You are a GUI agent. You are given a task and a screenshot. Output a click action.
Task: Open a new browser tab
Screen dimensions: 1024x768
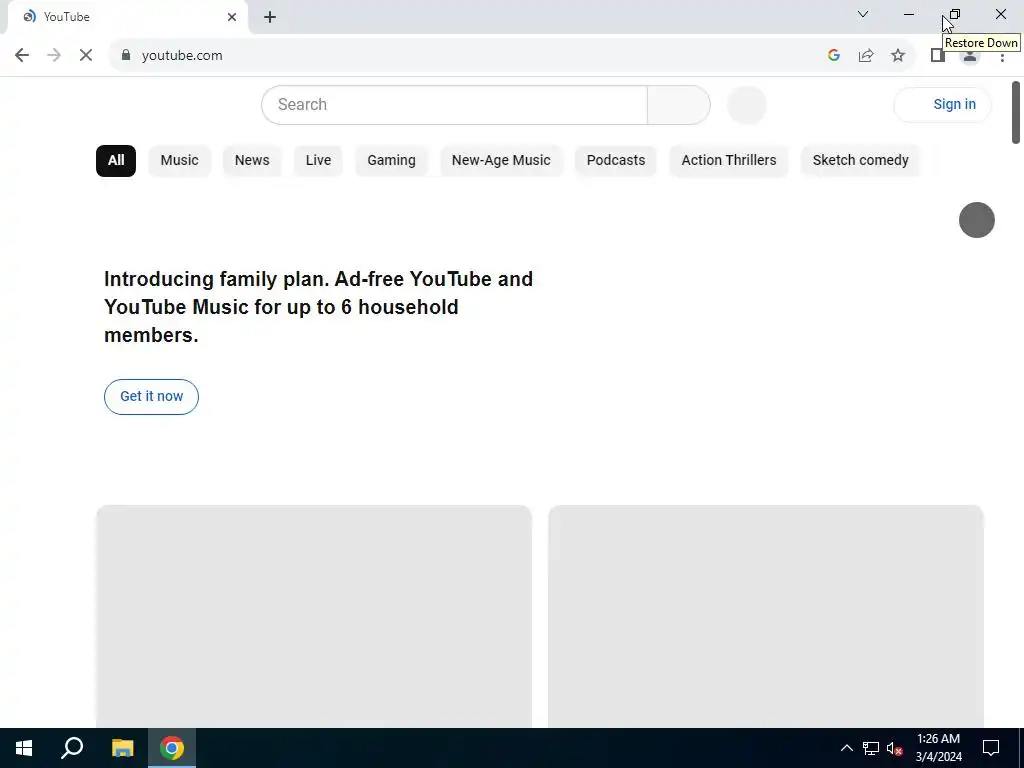point(270,17)
